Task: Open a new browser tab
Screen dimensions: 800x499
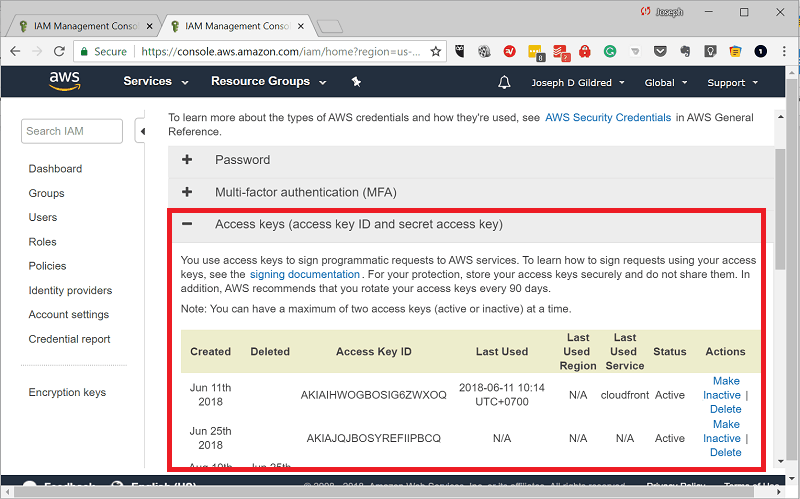Action: point(330,27)
